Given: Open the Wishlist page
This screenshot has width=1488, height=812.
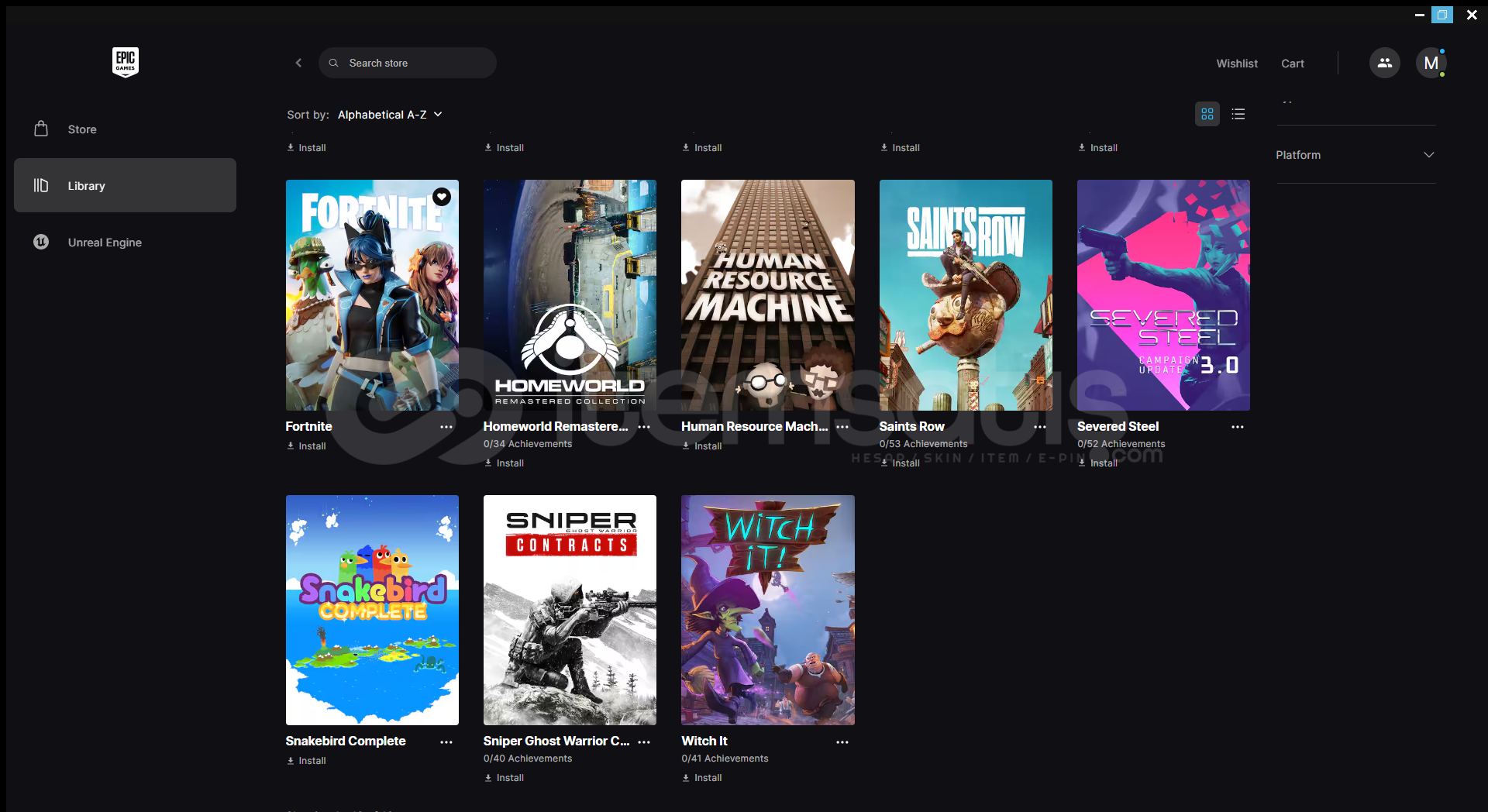Looking at the screenshot, I should click(1237, 64).
